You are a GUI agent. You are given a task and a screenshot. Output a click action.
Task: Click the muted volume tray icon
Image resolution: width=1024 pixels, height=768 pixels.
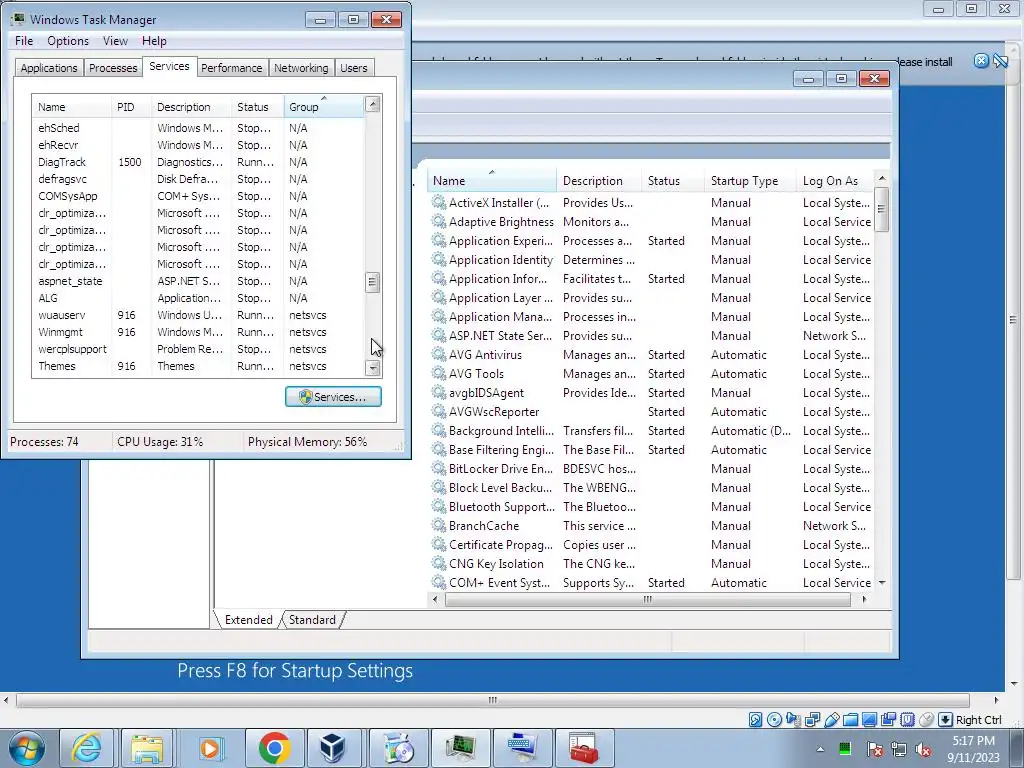click(923, 749)
